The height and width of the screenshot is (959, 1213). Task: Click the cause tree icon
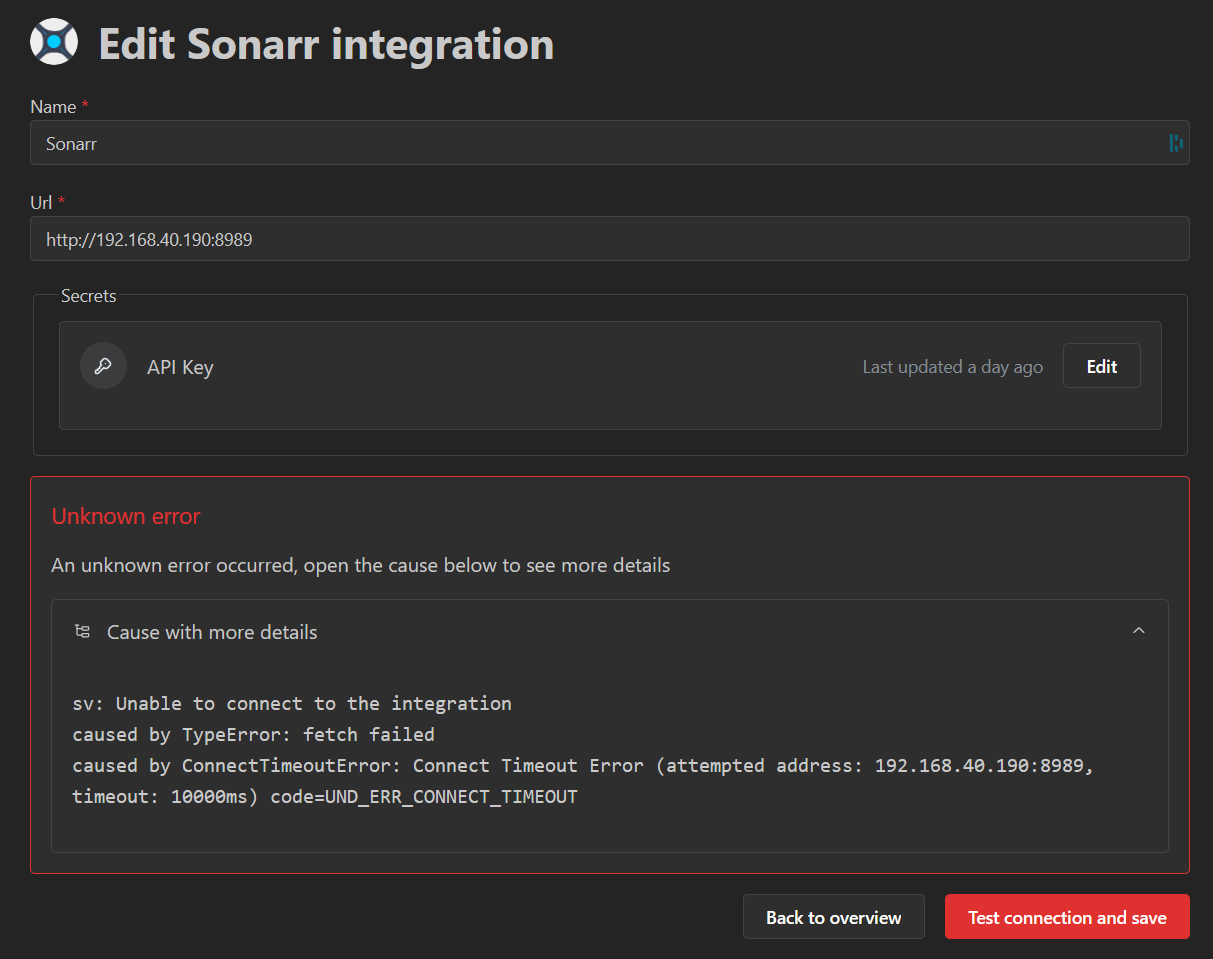pos(82,631)
